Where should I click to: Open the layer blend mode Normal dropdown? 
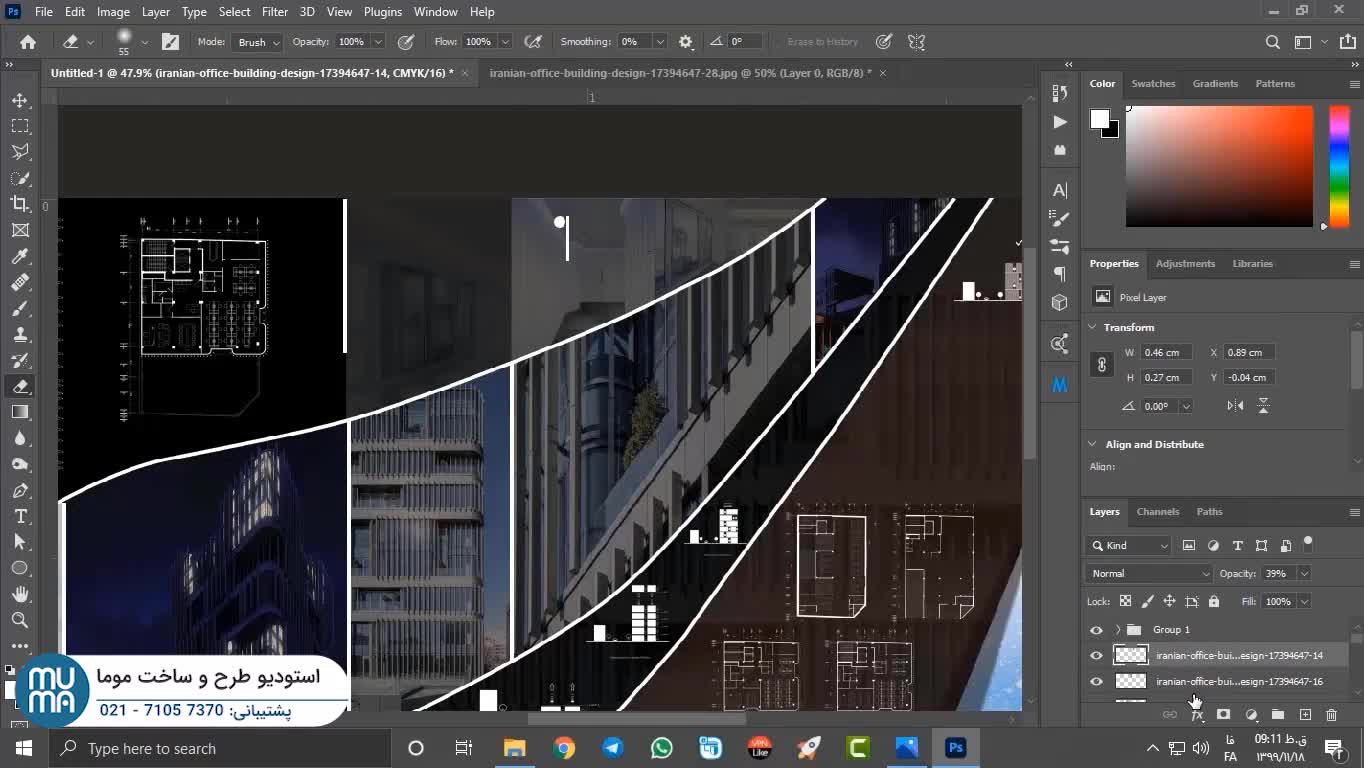click(x=1149, y=574)
